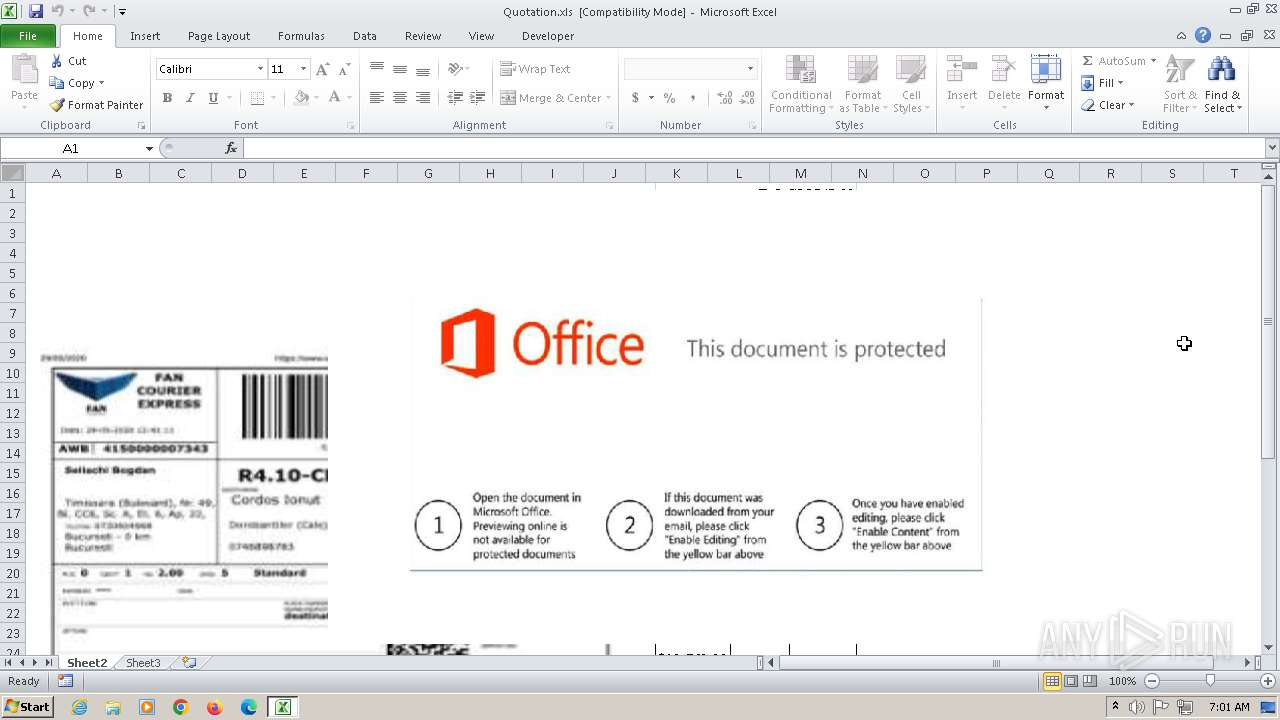Viewport: 1280px width, 720px height.
Task: Click the Insert cells icon
Action: [x=962, y=70]
